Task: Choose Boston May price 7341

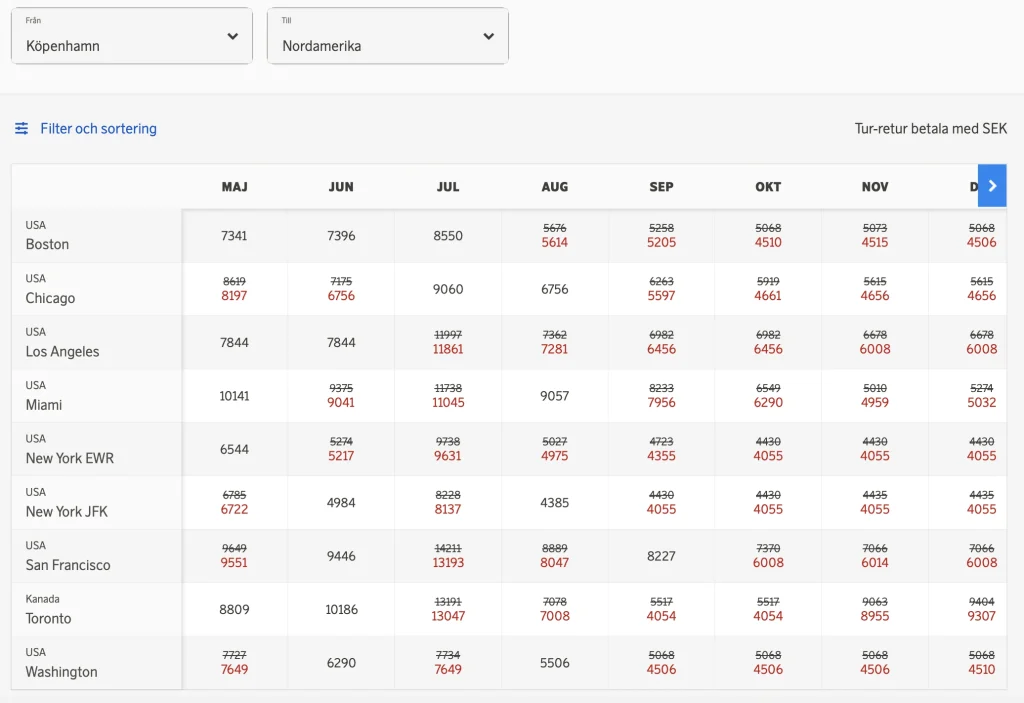Action: tap(234, 236)
